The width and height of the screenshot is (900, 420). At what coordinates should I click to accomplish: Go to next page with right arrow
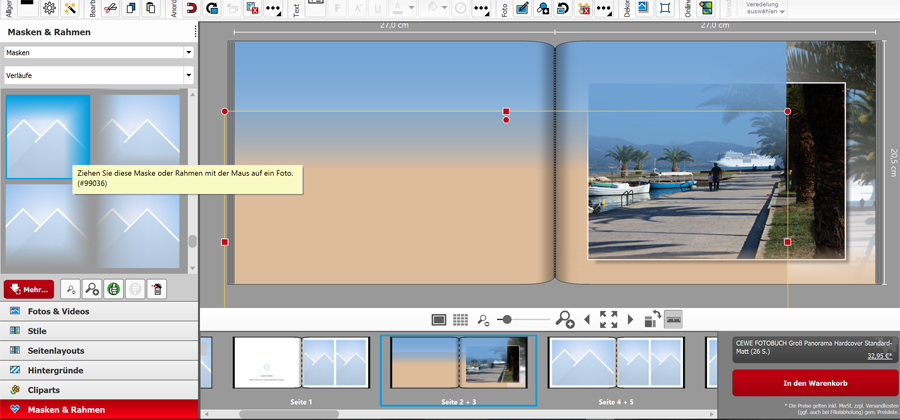[630, 320]
